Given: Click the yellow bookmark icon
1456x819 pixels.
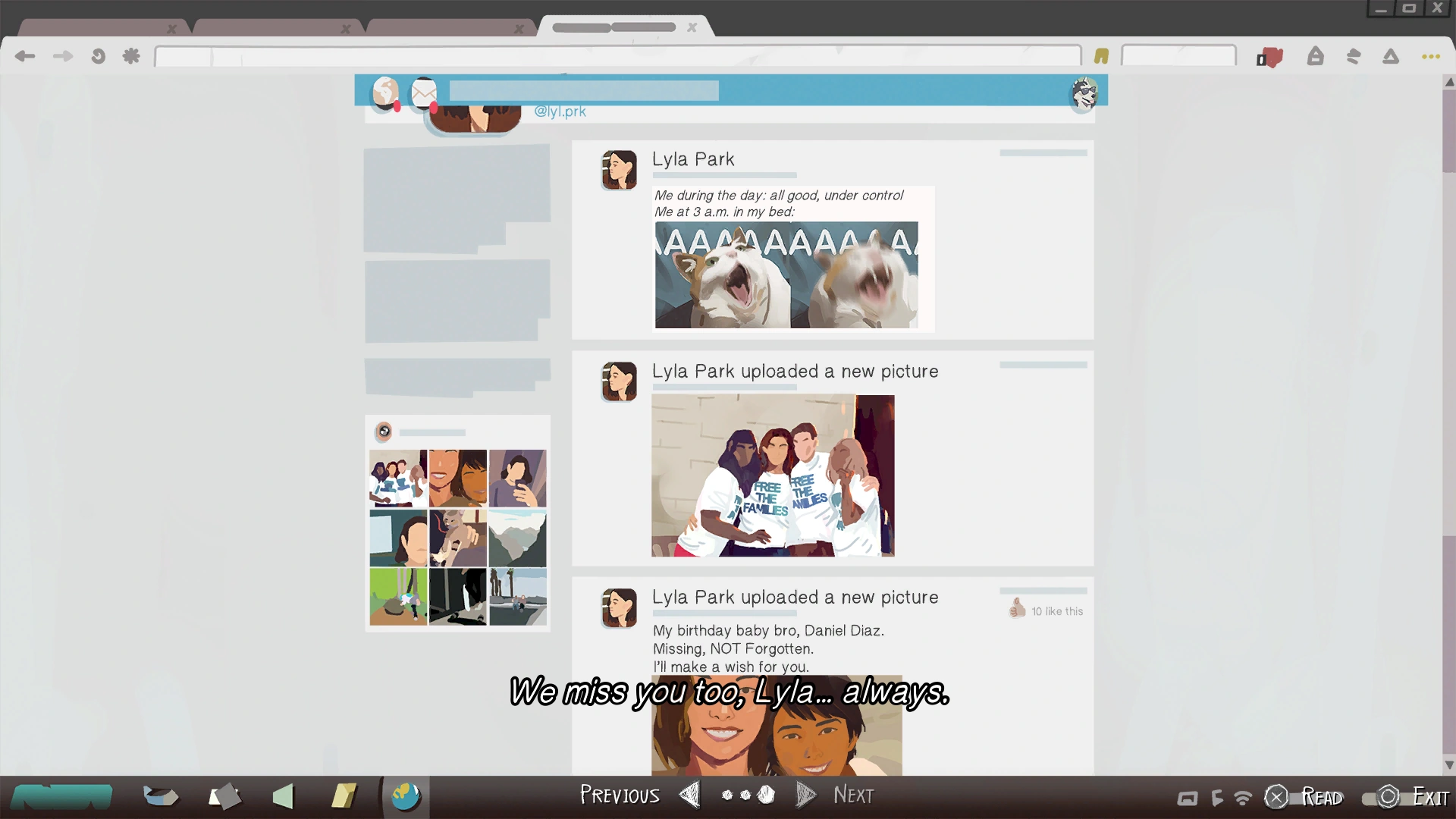Looking at the screenshot, I should click(1101, 56).
